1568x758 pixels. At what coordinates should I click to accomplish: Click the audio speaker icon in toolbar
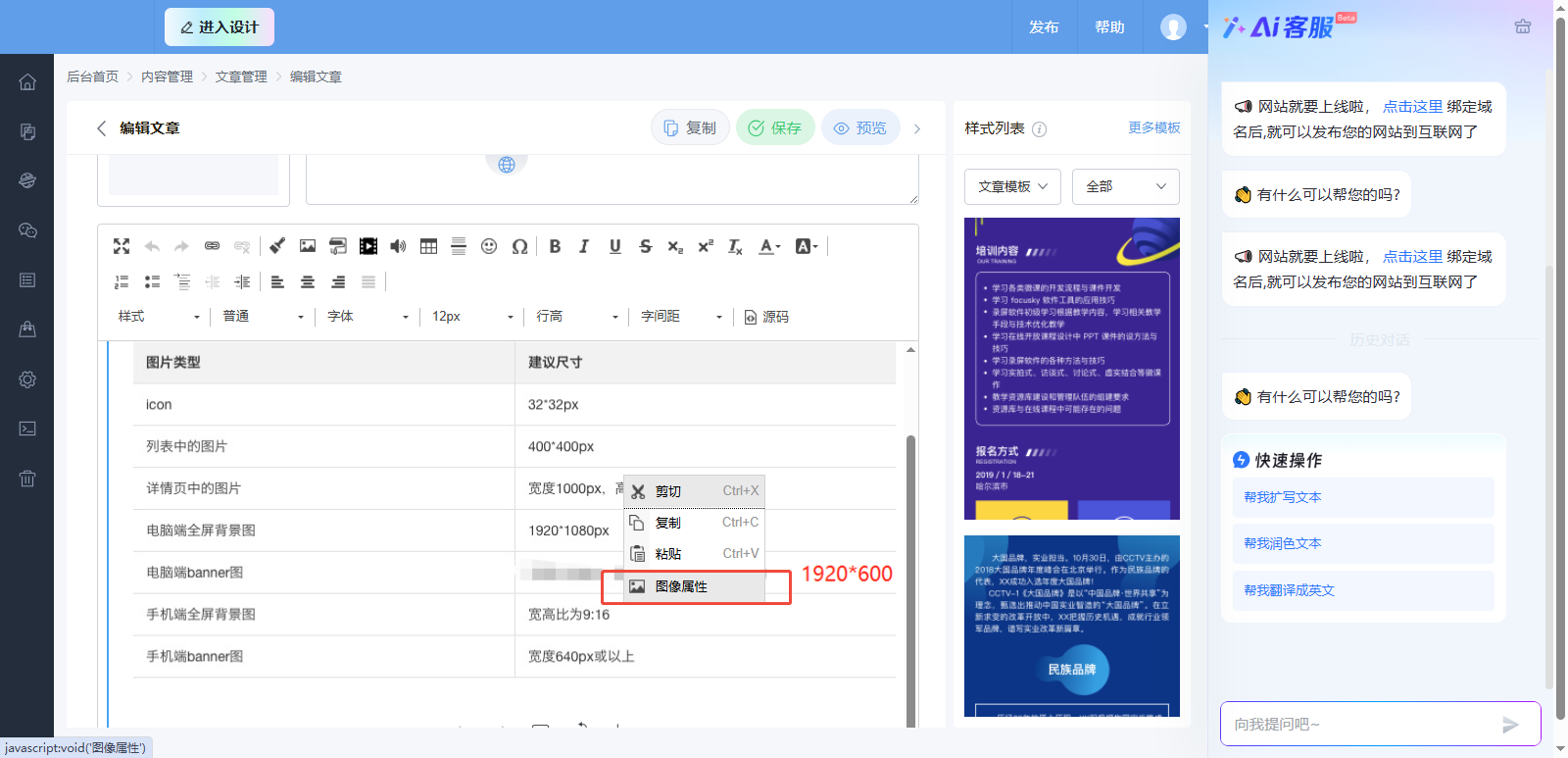[x=398, y=246]
